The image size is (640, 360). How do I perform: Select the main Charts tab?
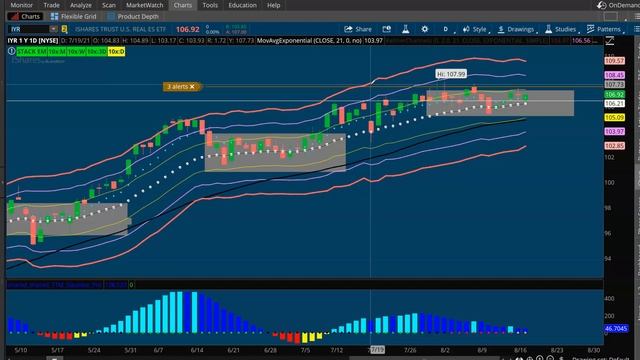pyautogui.click(x=182, y=5)
